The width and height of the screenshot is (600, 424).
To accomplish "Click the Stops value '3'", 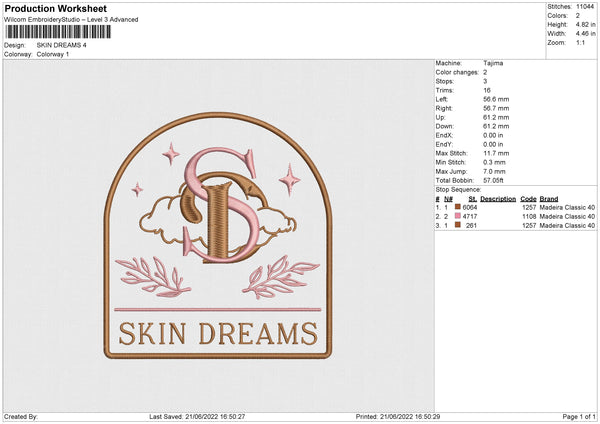I will [485, 81].
